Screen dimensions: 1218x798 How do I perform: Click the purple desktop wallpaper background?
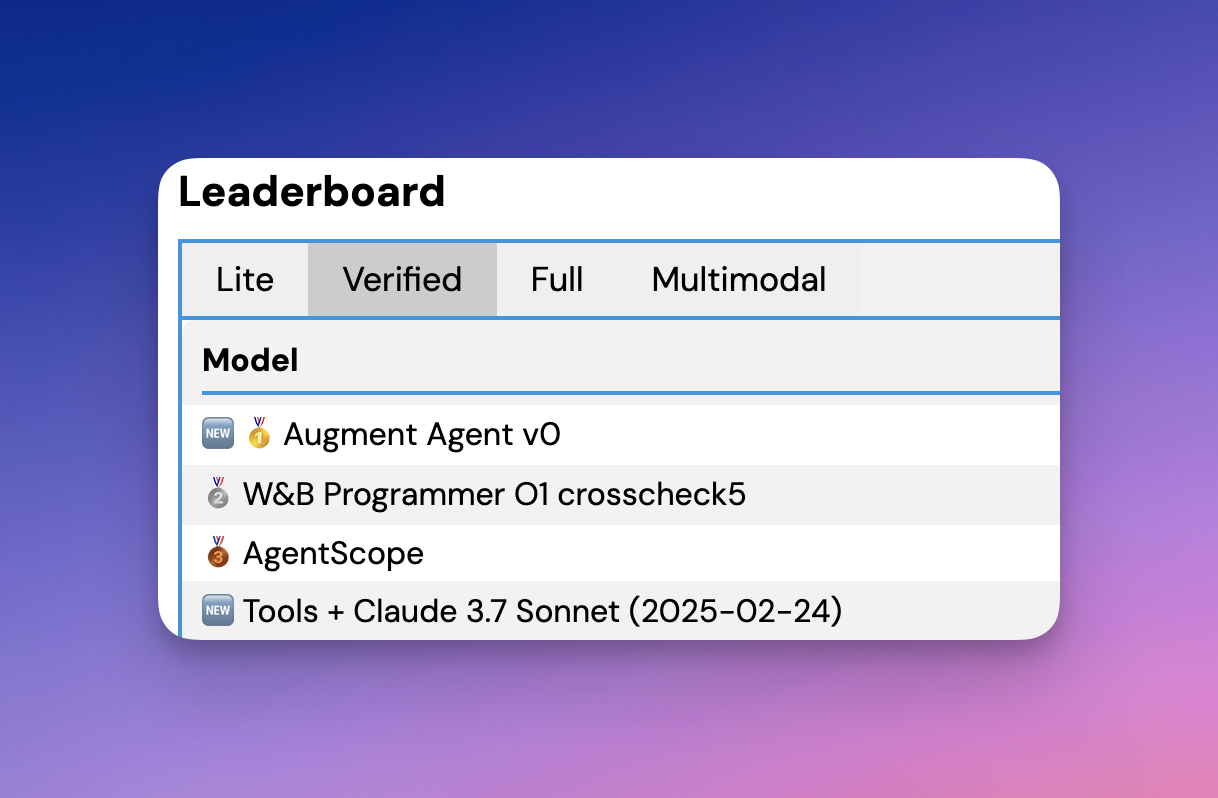coord(600,720)
